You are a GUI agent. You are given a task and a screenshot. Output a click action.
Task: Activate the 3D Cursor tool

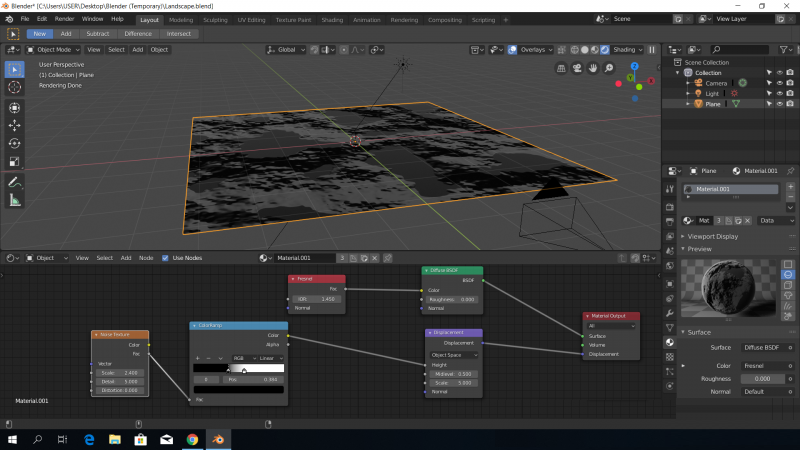tap(14, 87)
